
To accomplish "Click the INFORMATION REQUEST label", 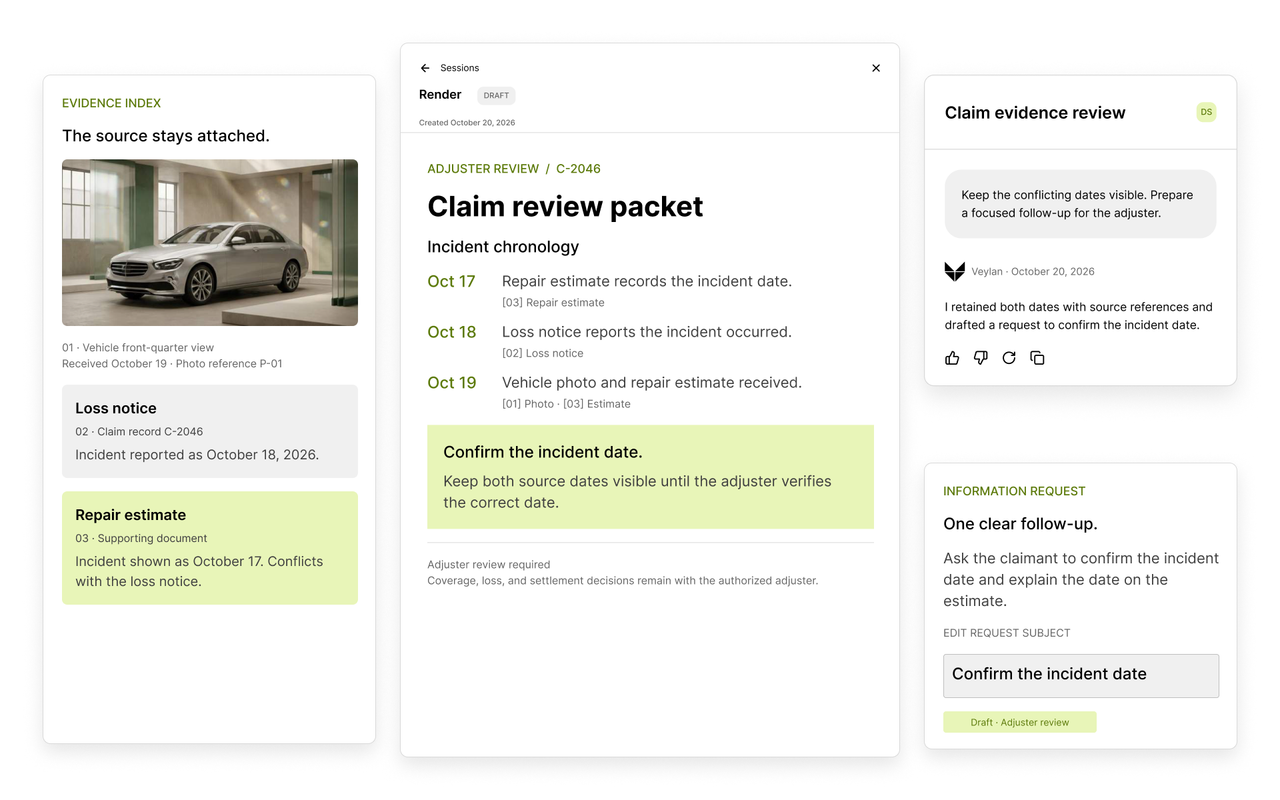I will pos(1014,491).
